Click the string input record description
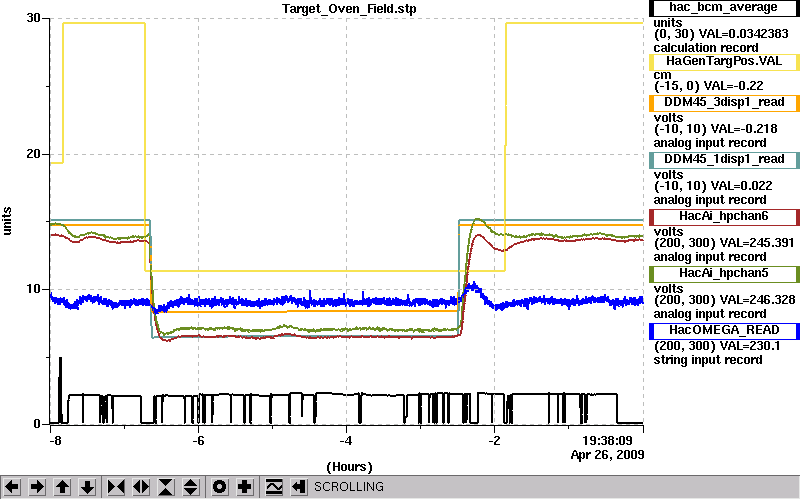This screenshot has height=499, width=800. (x=708, y=360)
